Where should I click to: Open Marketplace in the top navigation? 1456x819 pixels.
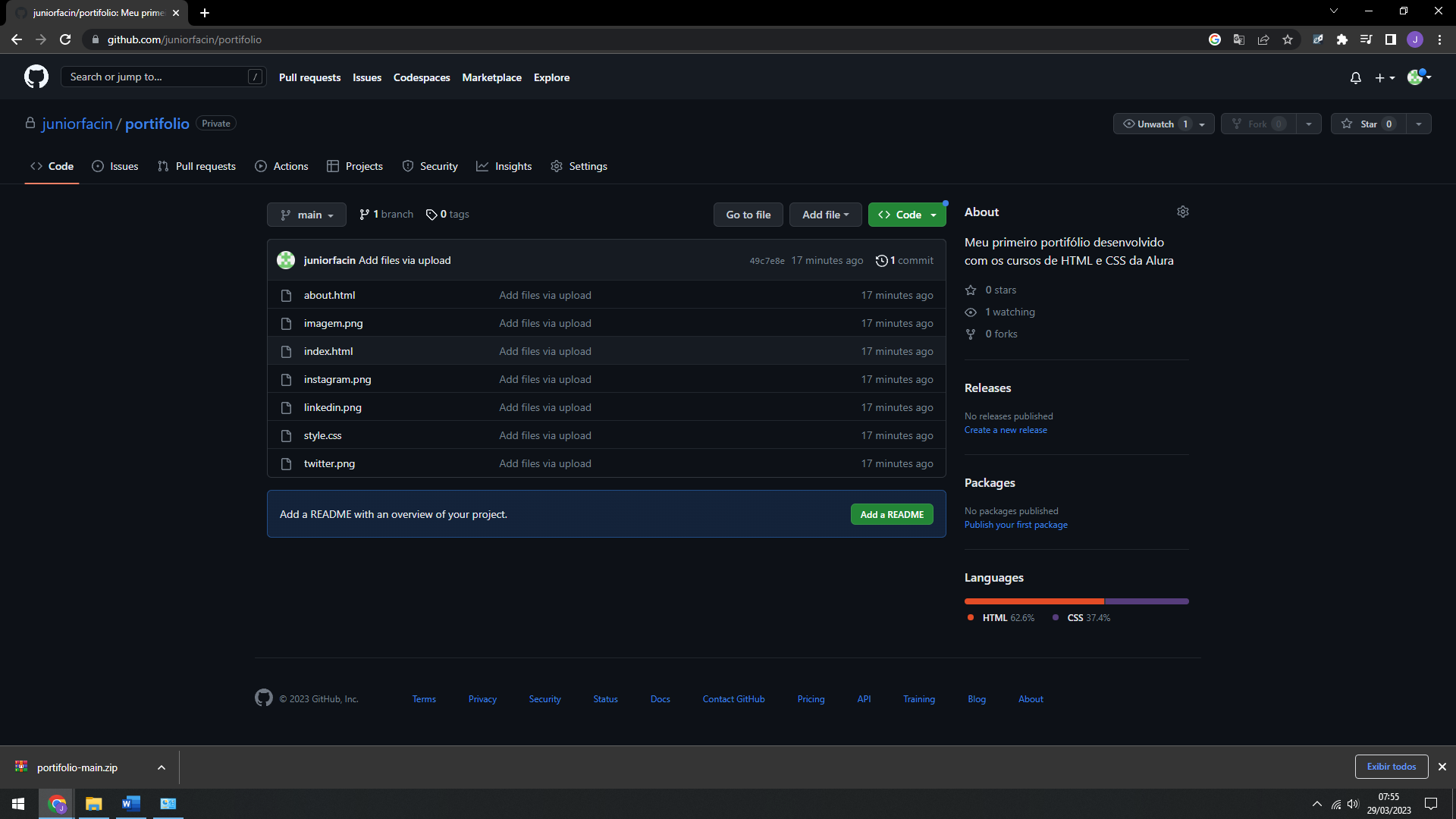[x=491, y=77]
